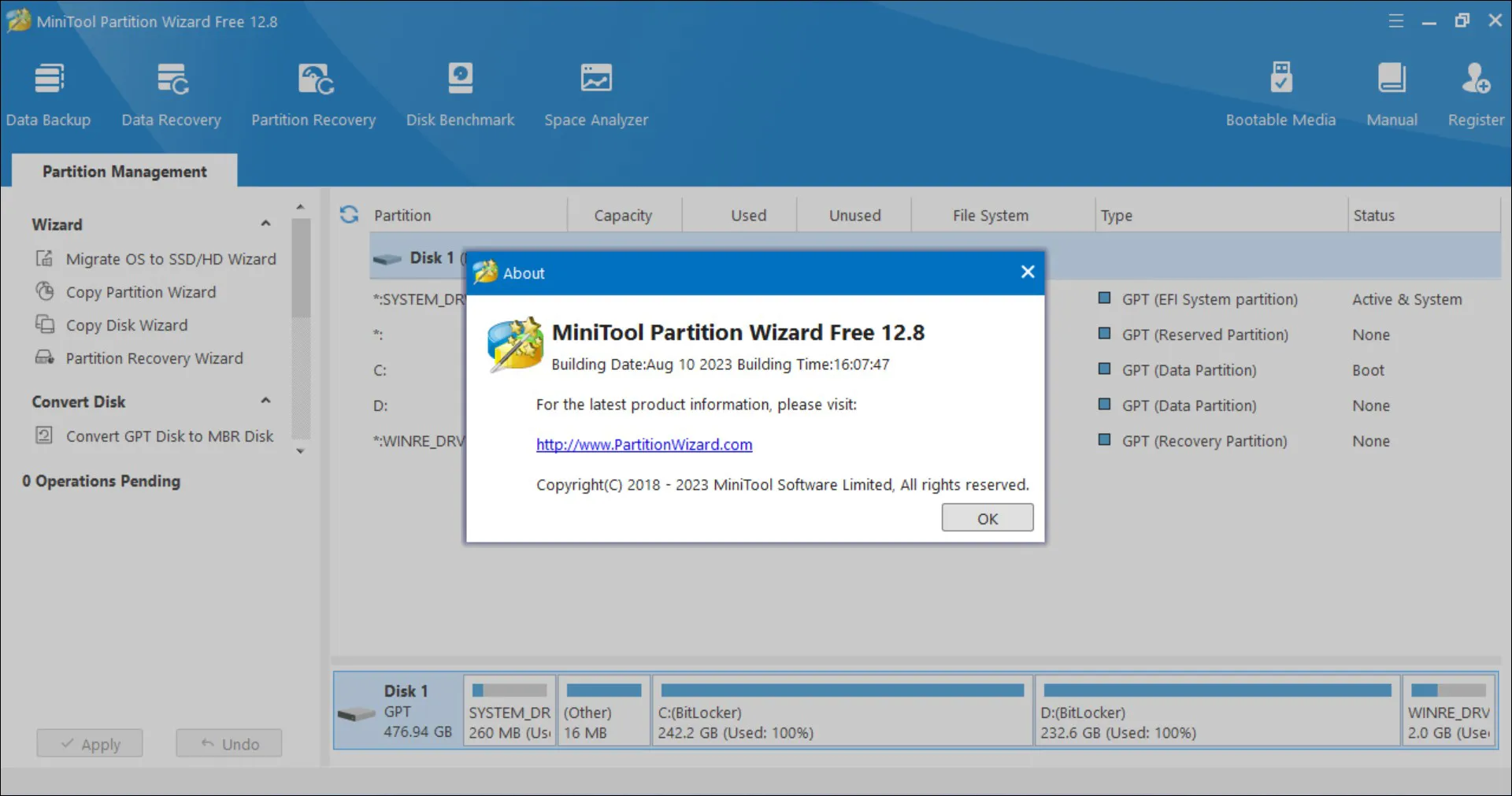The width and height of the screenshot is (1512, 796).
Task: Open the Partition Recovery tool
Action: point(313,94)
